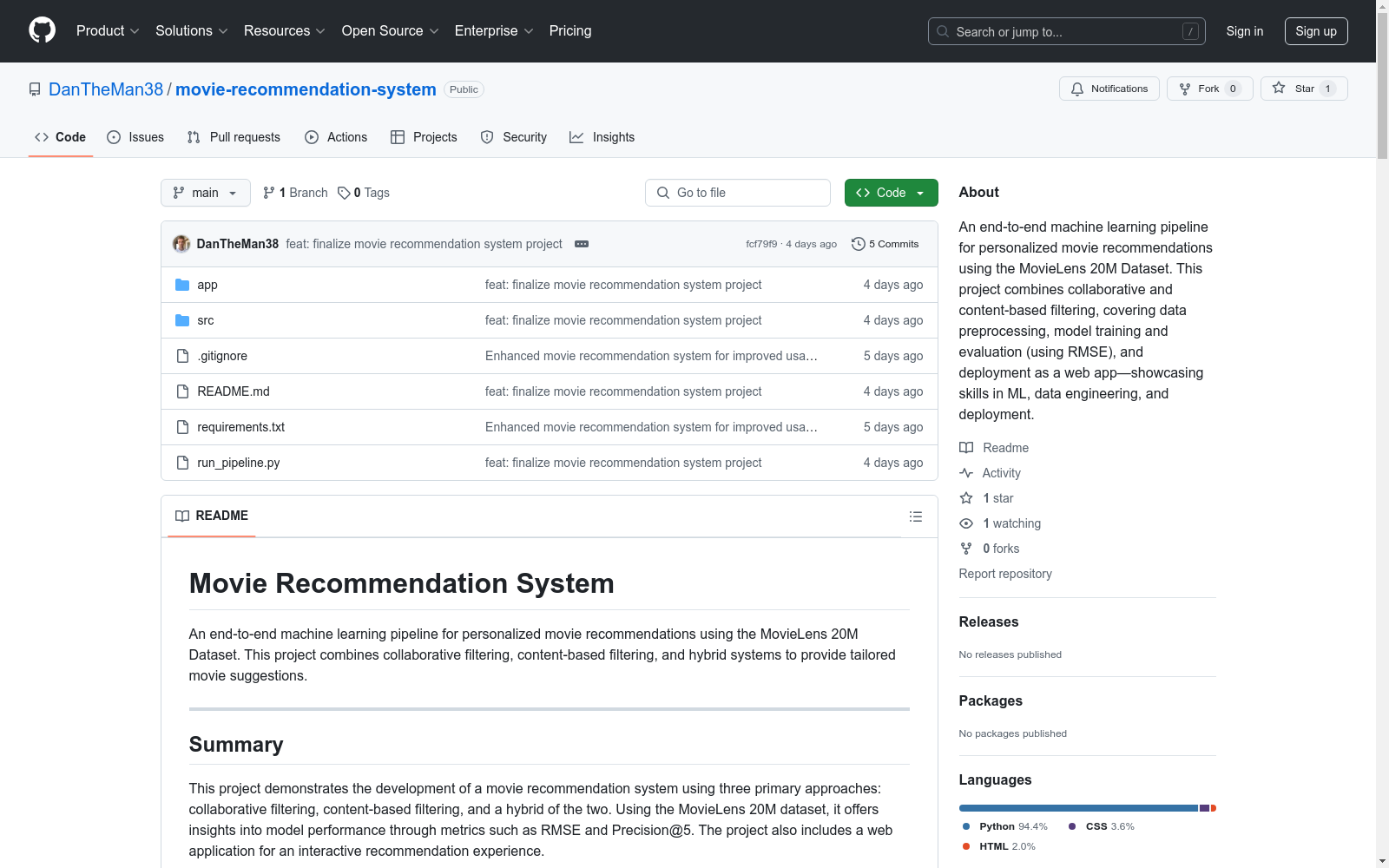
Task: Click the fork icon in the Fork button
Action: pos(1185,89)
